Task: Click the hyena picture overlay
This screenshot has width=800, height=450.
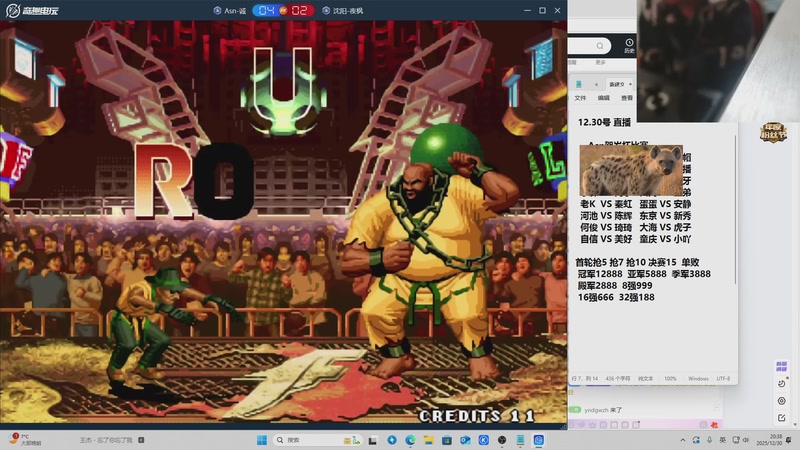Action: click(x=631, y=170)
